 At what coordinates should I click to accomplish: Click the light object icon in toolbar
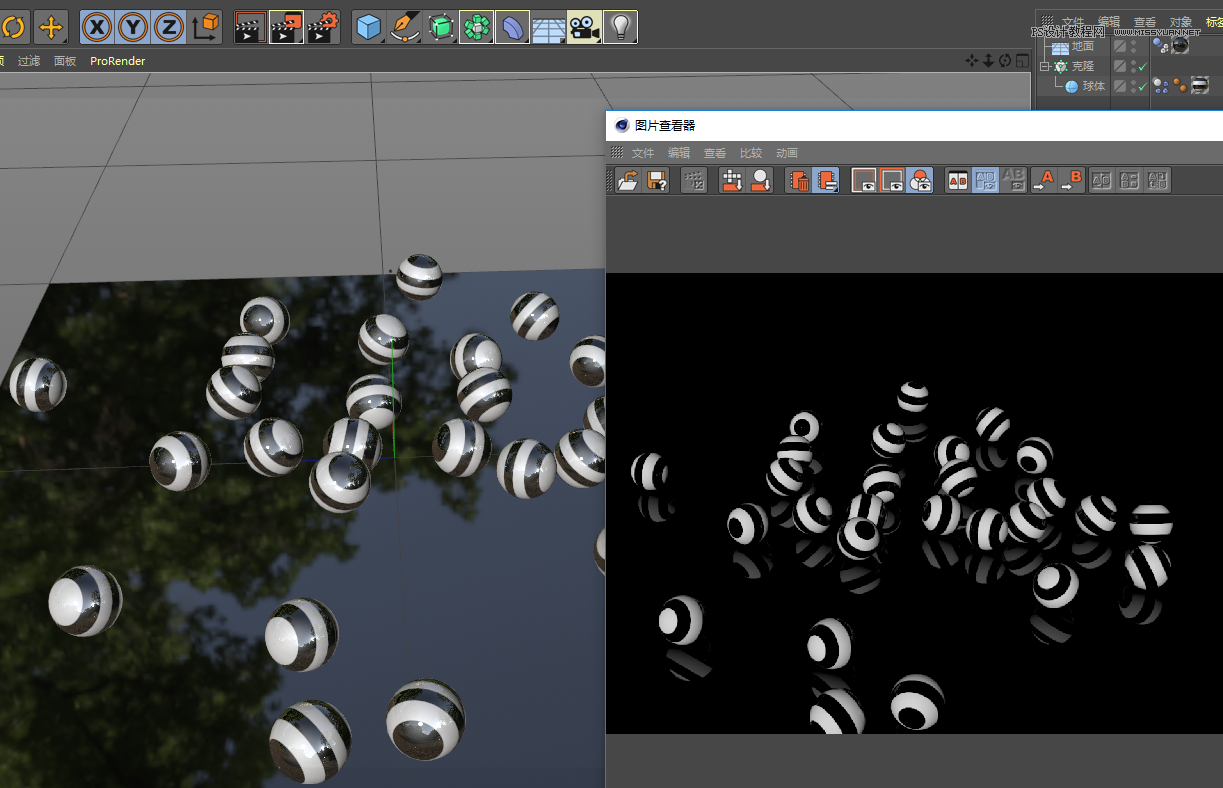(x=619, y=27)
